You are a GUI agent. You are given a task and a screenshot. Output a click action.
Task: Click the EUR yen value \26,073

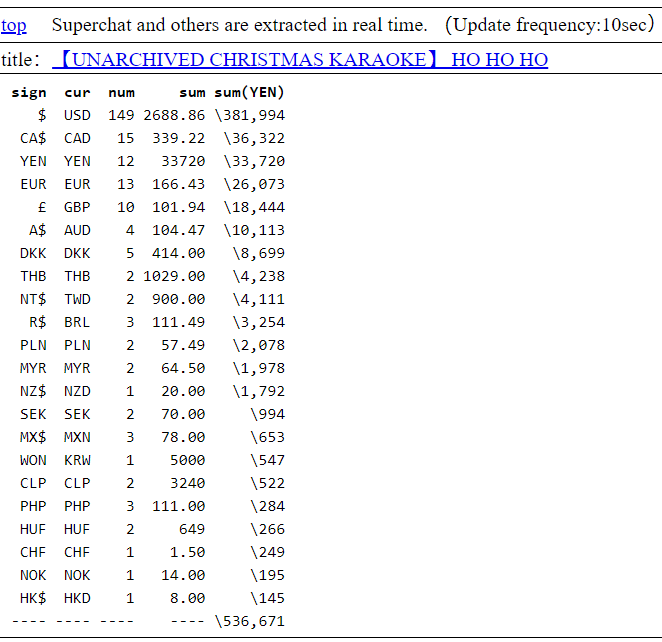(254, 184)
